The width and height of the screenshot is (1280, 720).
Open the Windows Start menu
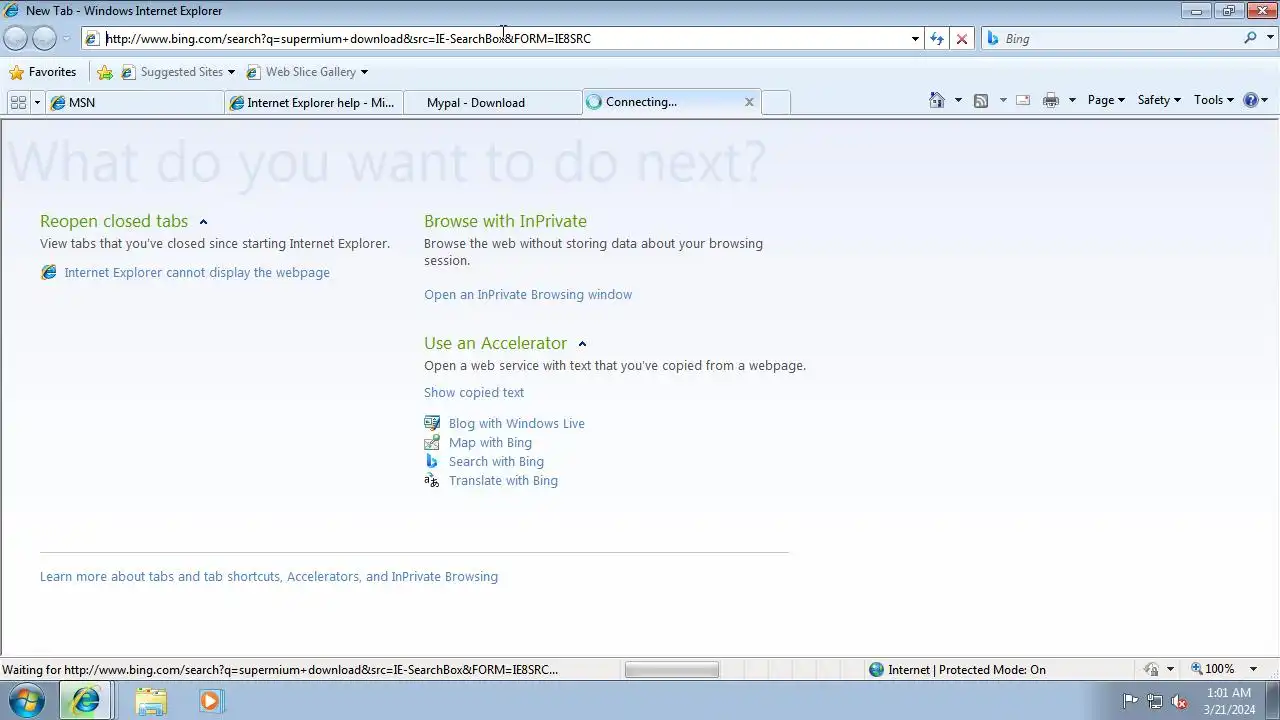(27, 701)
